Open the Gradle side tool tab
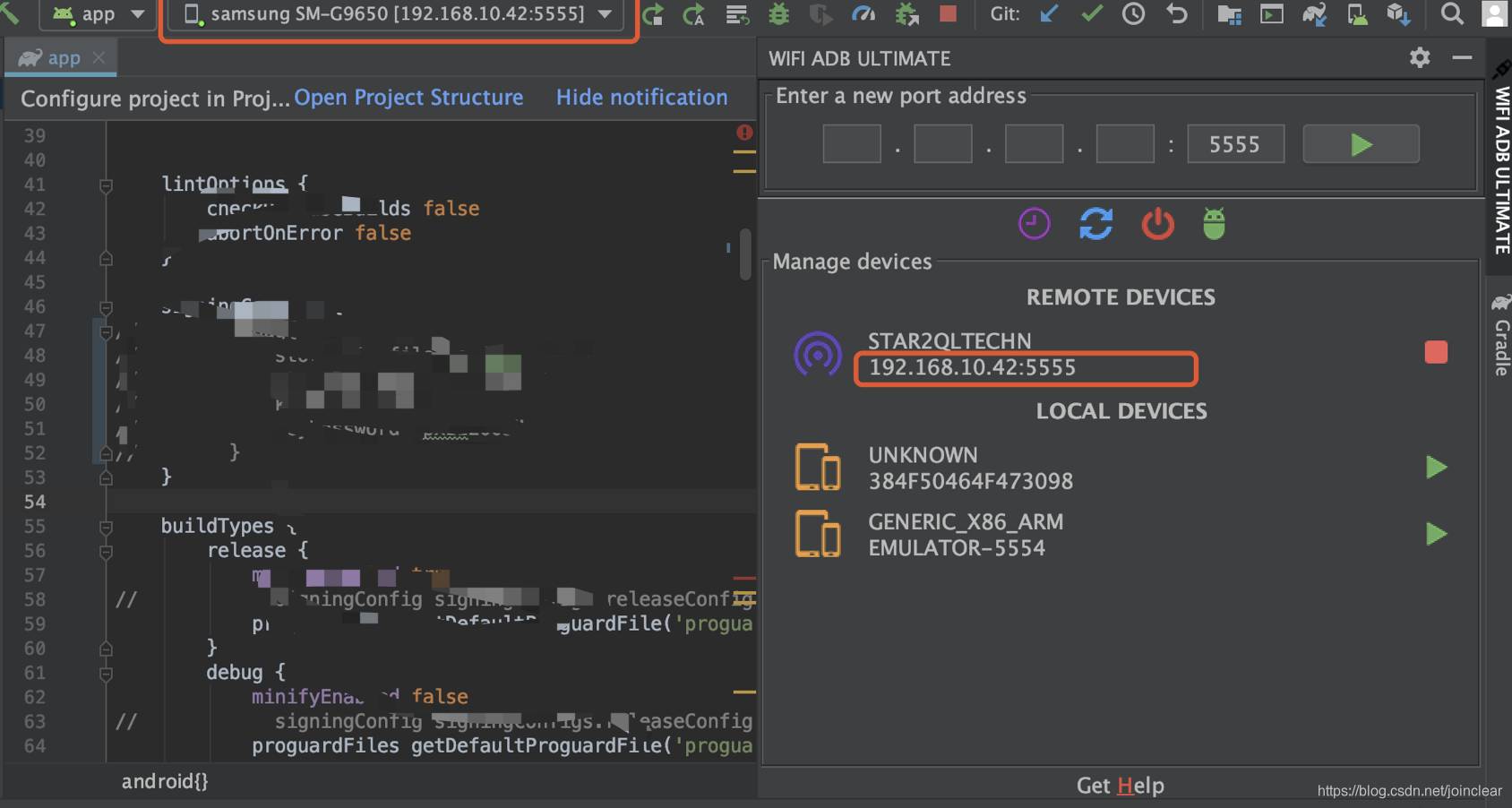The height and width of the screenshot is (808, 1512). (1501, 336)
